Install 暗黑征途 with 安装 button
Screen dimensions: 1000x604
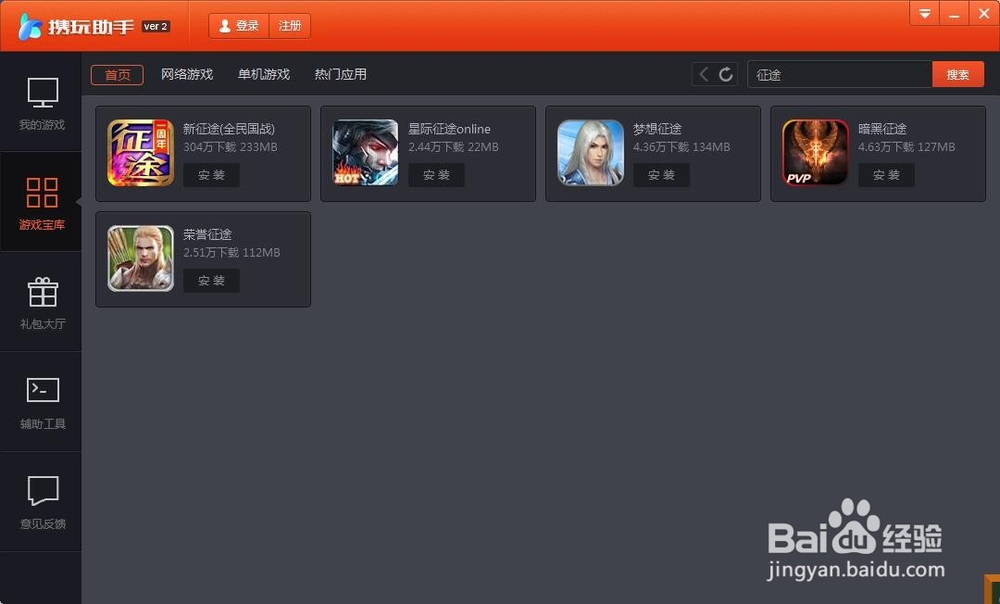point(886,175)
